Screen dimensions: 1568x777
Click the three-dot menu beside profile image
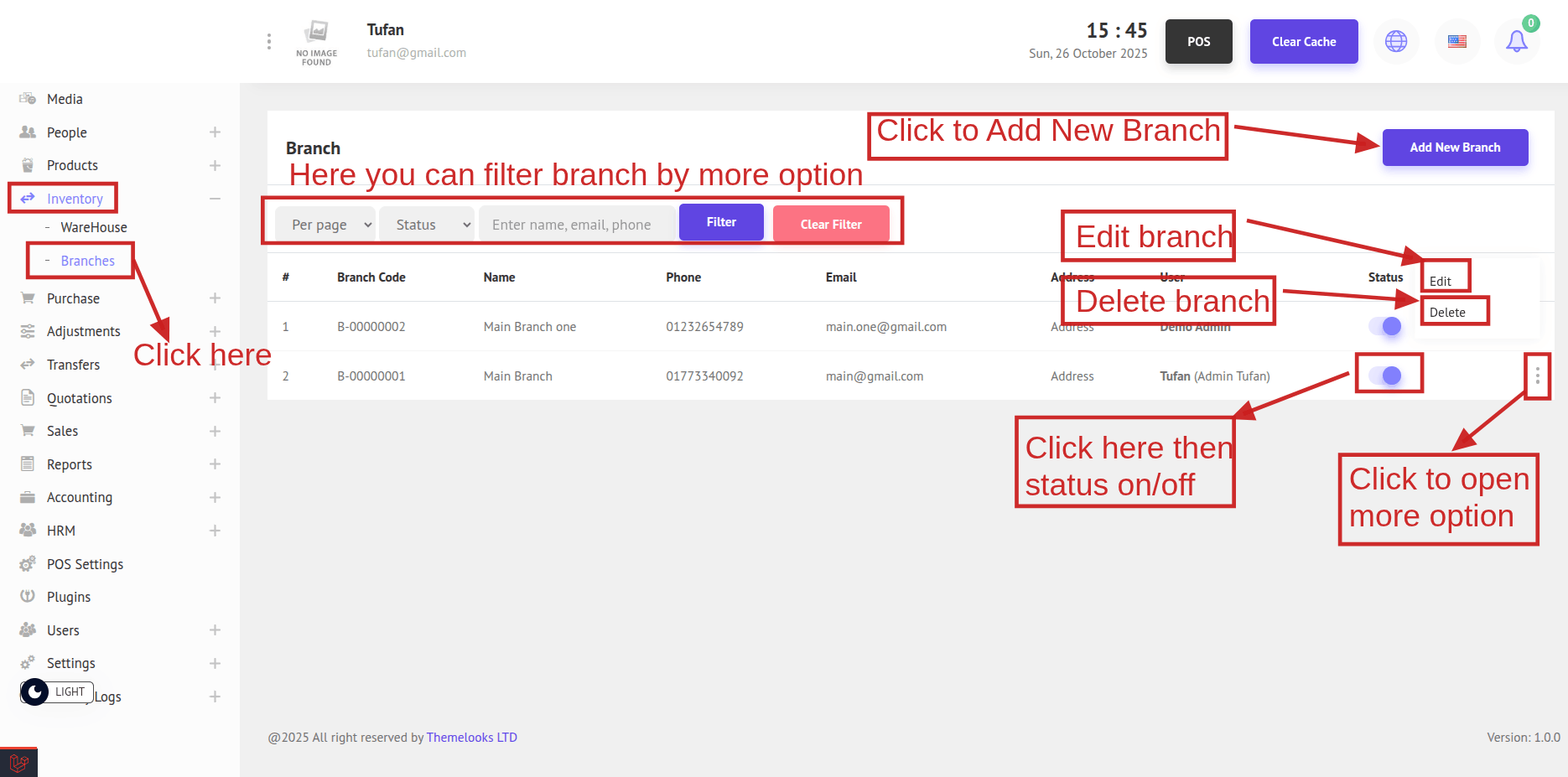click(269, 41)
